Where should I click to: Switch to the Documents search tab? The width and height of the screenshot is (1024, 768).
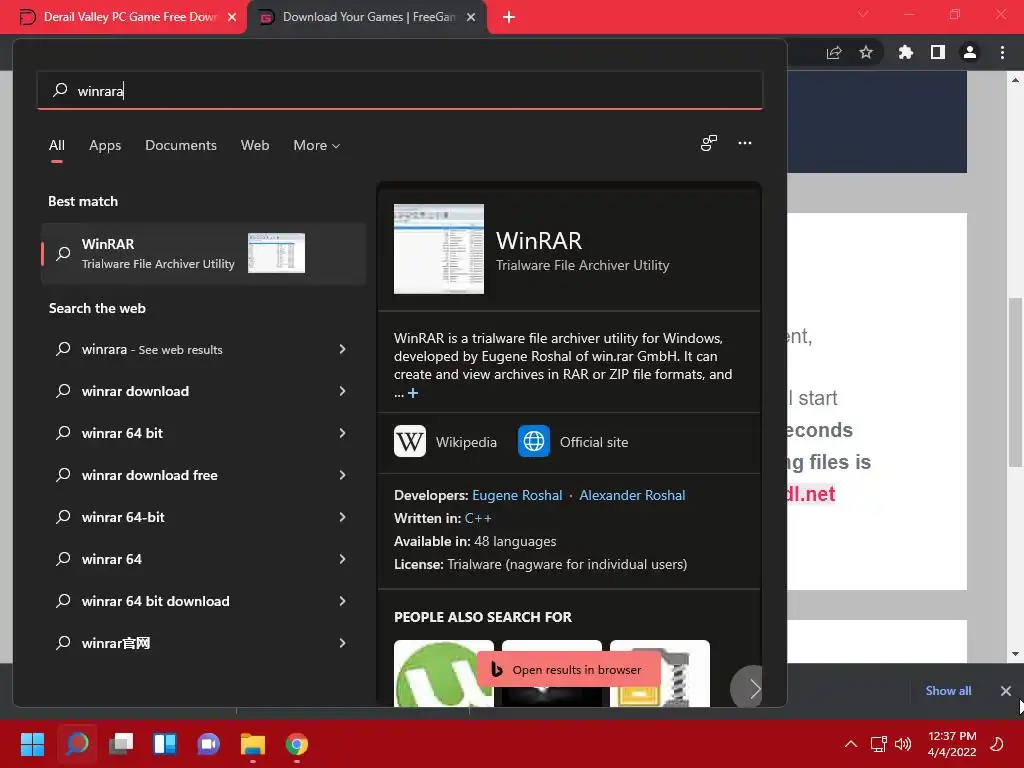click(181, 145)
